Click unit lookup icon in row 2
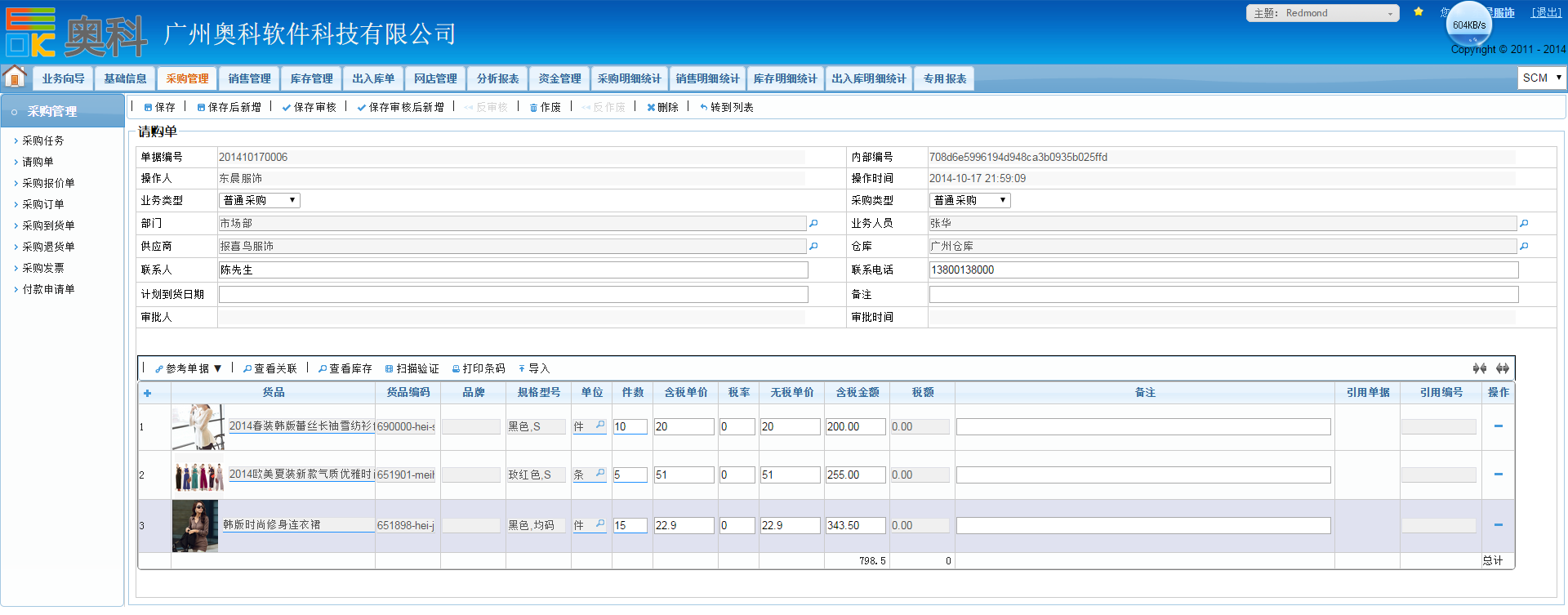Screen dimensions: 1568x615 [x=600, y=474]
